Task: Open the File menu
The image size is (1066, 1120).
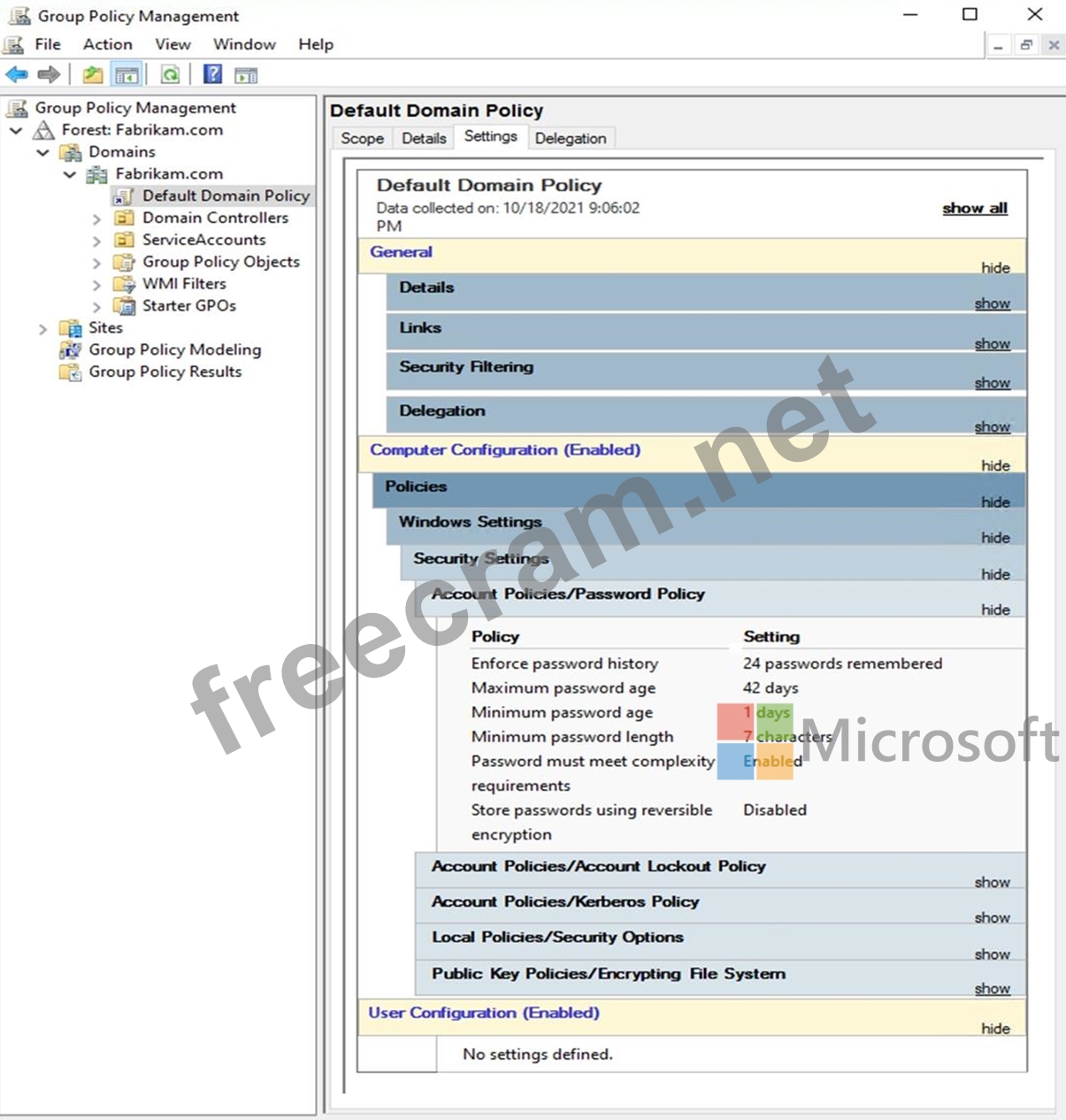Action: [48, 44]
